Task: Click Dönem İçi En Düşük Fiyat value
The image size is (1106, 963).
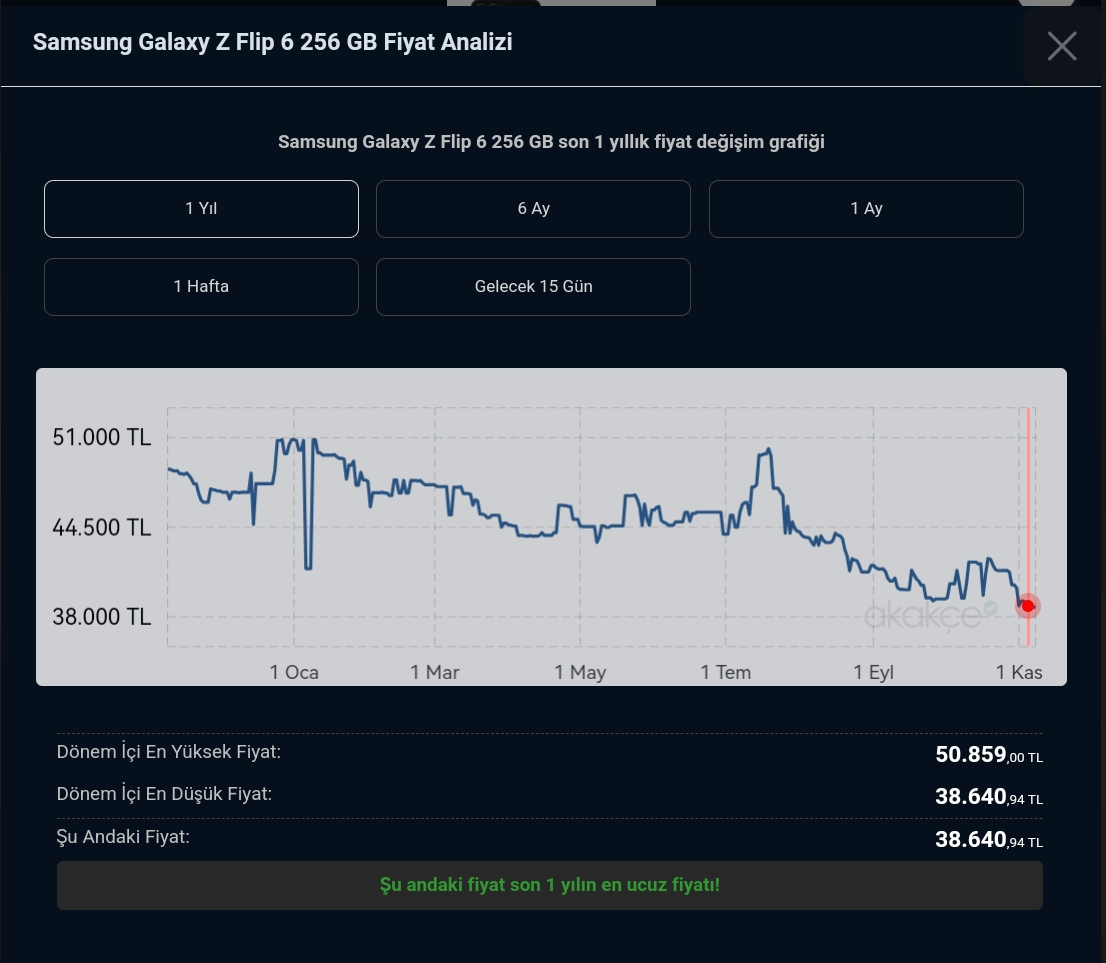Action: coord(989,797)
